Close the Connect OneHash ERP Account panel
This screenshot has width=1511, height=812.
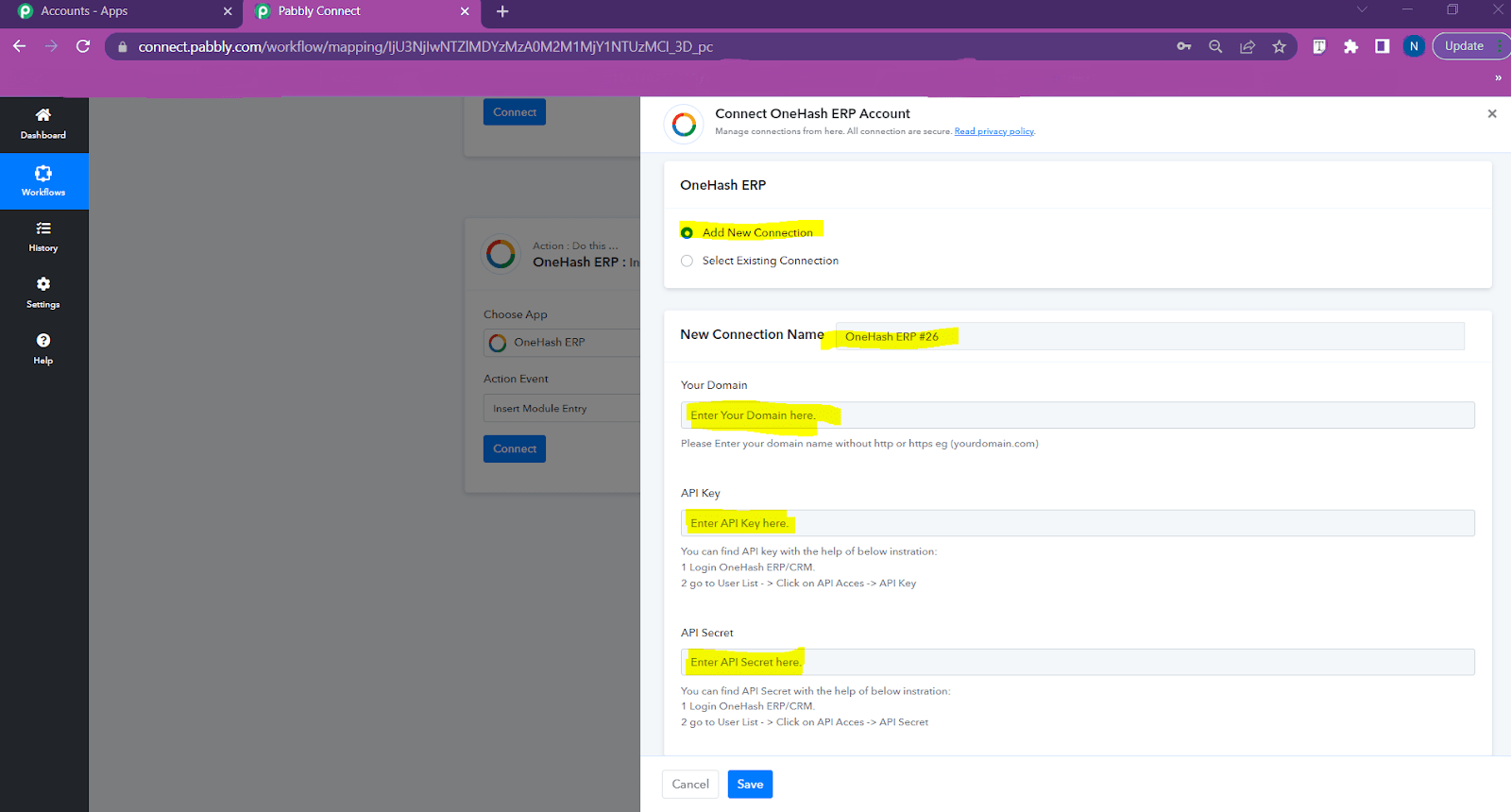click(1492, 113)
